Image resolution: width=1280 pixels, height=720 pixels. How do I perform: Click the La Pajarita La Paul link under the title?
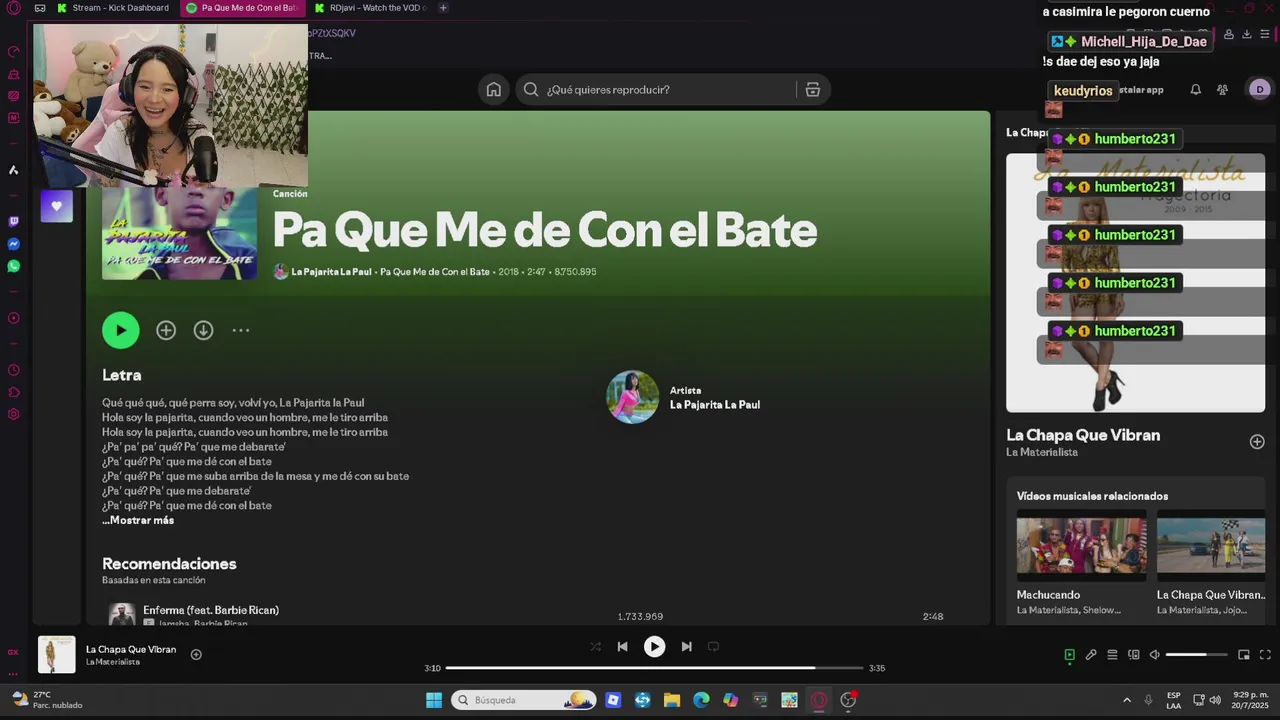[331, 272]
